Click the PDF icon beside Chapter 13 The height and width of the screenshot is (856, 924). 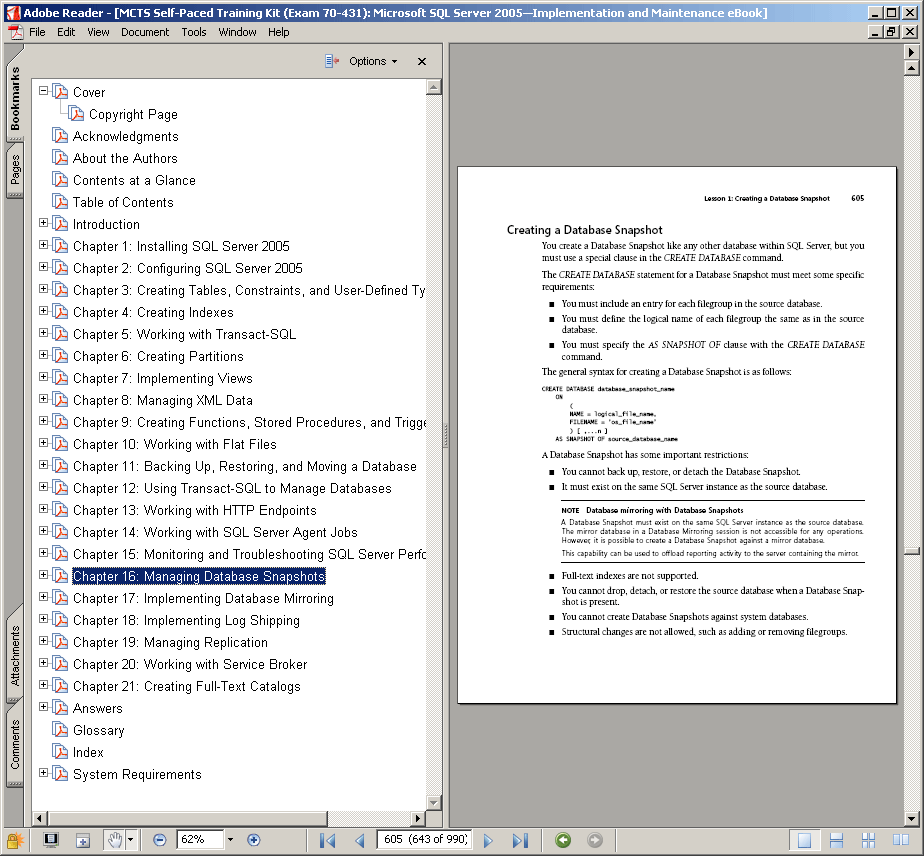tap(60, 509)
